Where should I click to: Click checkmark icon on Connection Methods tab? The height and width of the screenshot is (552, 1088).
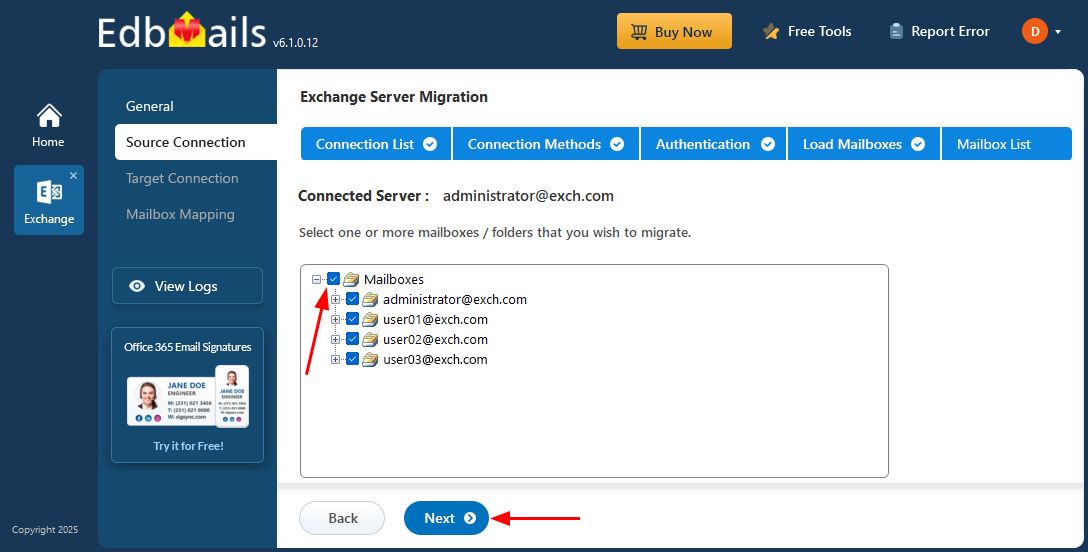(617, 144)
